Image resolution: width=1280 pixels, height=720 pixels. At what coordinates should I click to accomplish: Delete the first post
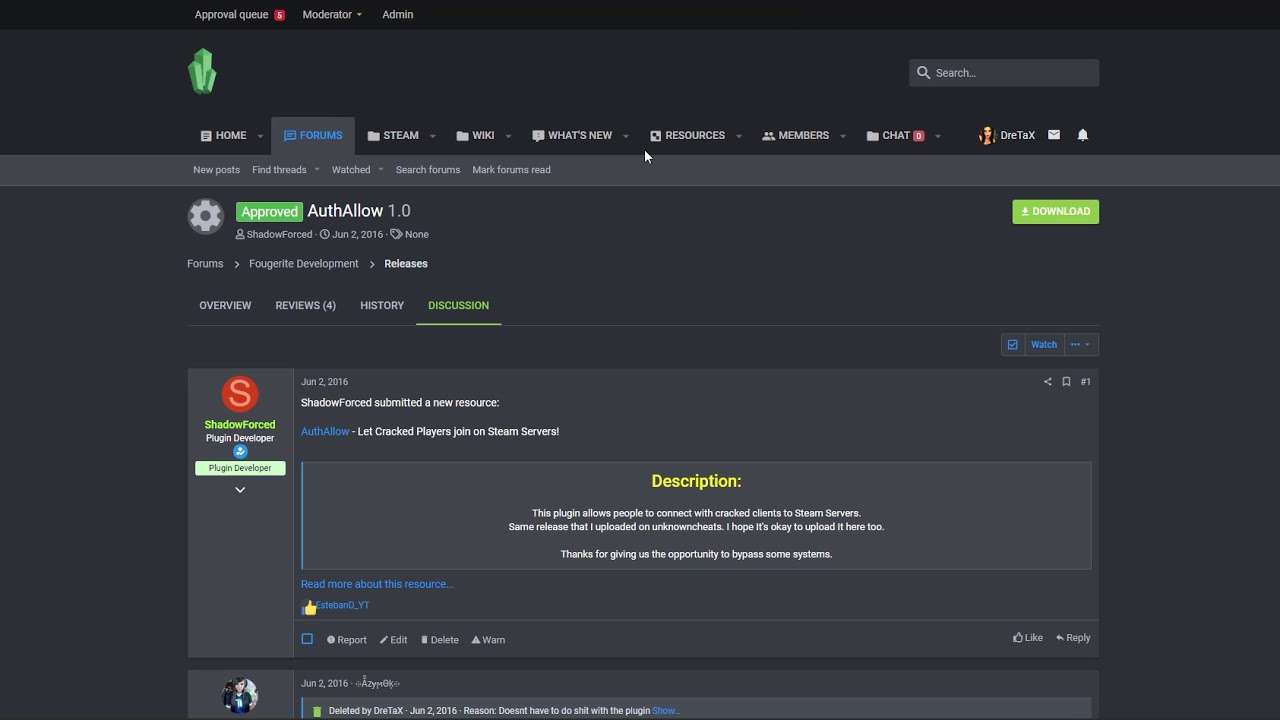(440, 640)
